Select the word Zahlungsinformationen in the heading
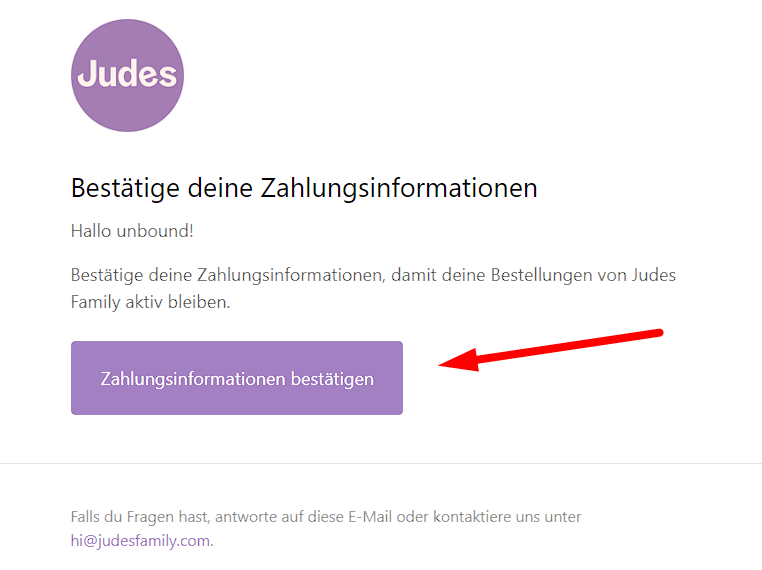Image resolution: width=762 pixels, height=570 pixels. [x=399, y=189]
